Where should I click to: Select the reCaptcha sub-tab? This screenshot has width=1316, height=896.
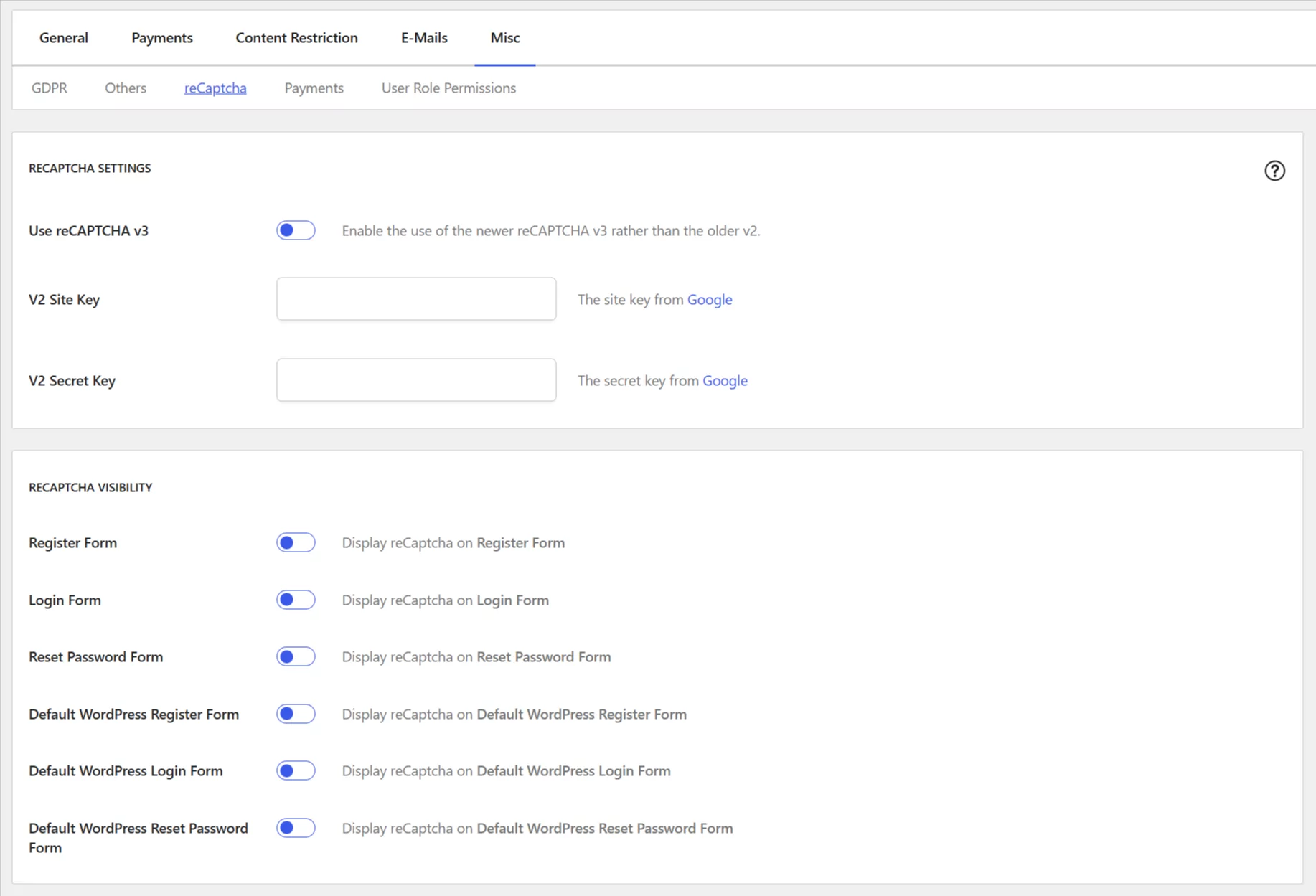point(215,88)
